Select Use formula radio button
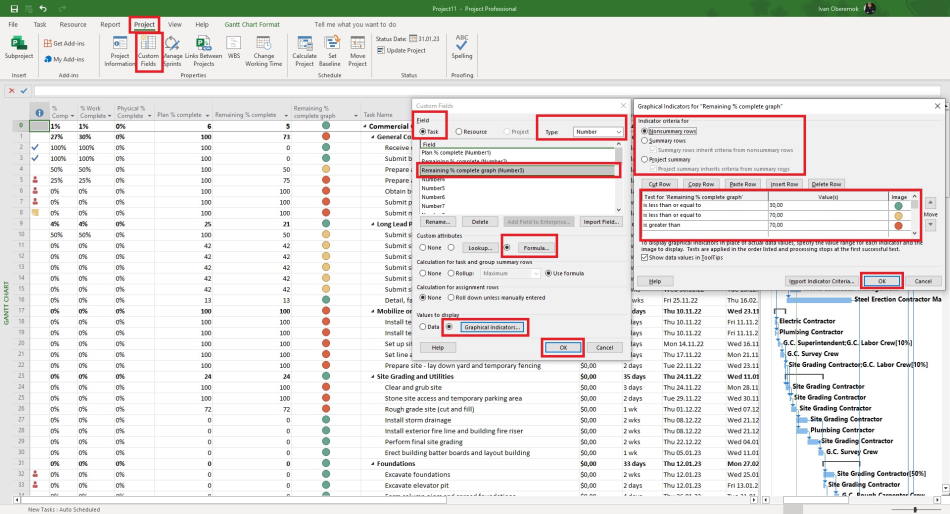 click(548, 273)
